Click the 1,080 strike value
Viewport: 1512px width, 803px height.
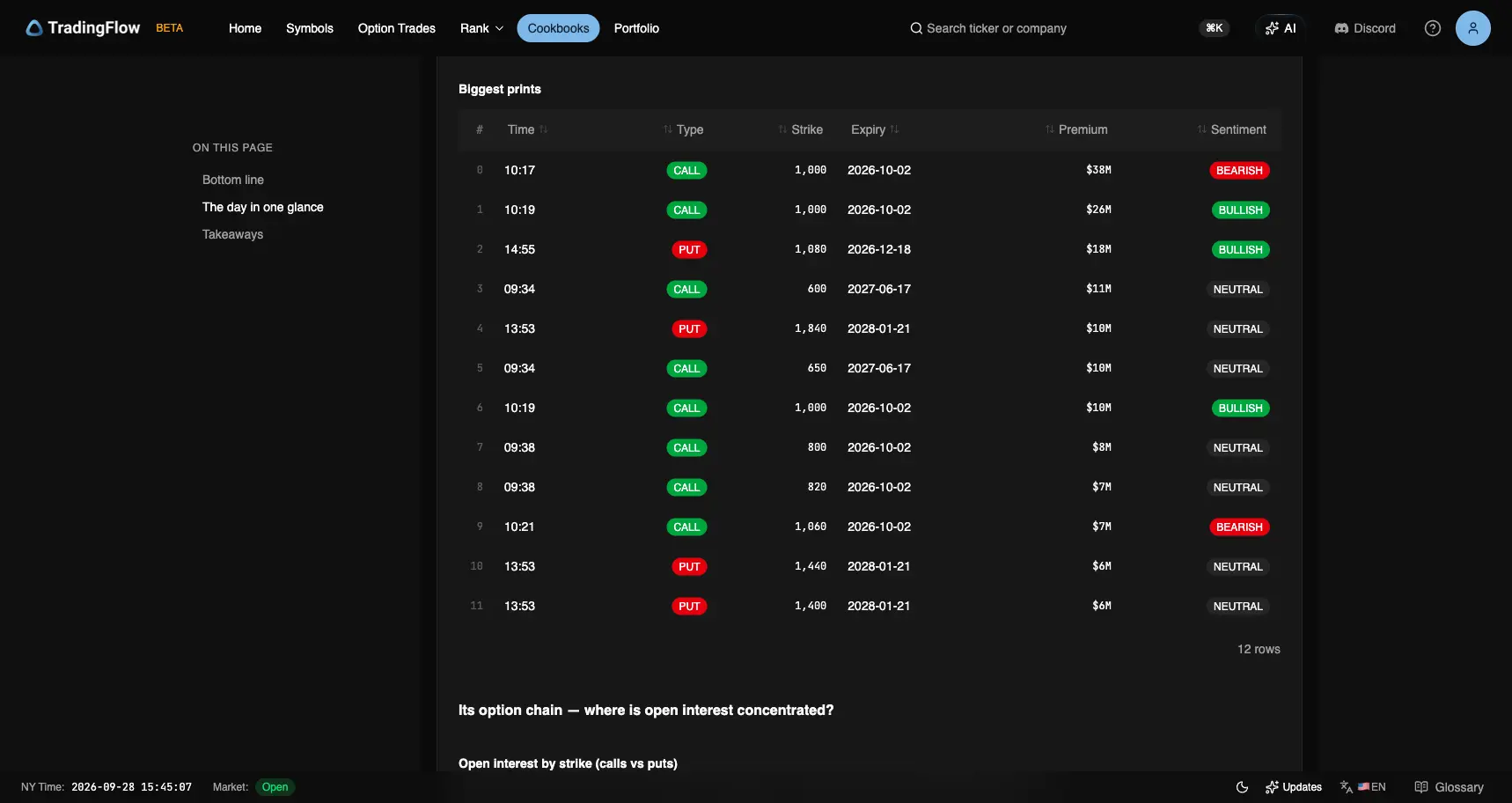[x=811, y=249]
